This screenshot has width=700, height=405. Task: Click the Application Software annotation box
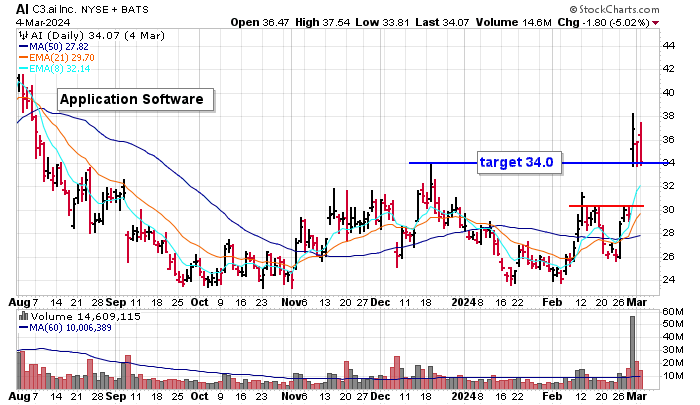135,99
